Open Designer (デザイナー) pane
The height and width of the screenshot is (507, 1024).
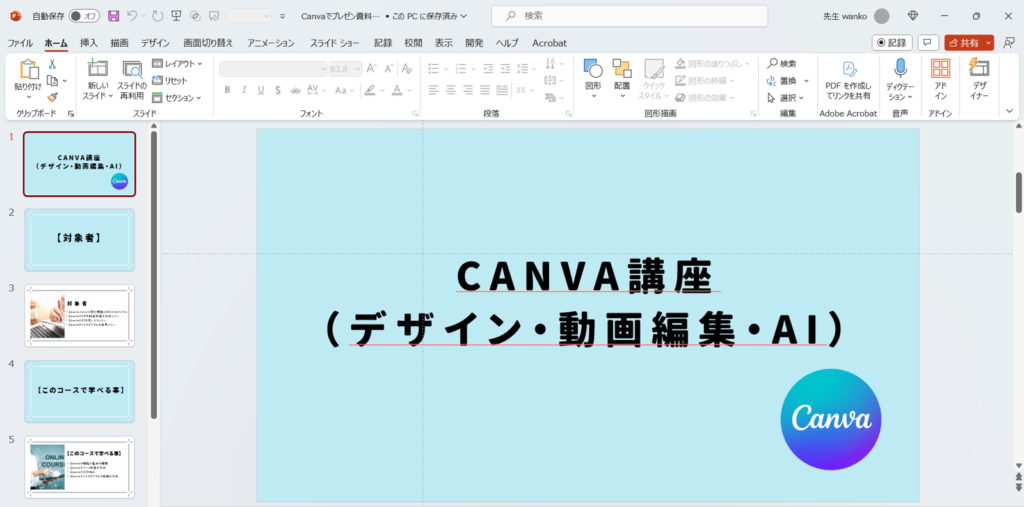click(979, 73)
